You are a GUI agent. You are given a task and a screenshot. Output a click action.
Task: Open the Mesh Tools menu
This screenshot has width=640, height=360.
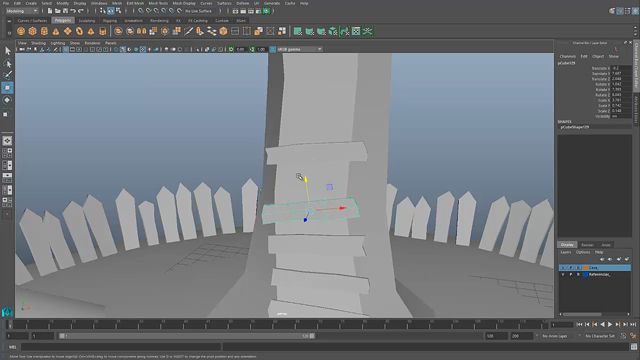coord(158,3)
